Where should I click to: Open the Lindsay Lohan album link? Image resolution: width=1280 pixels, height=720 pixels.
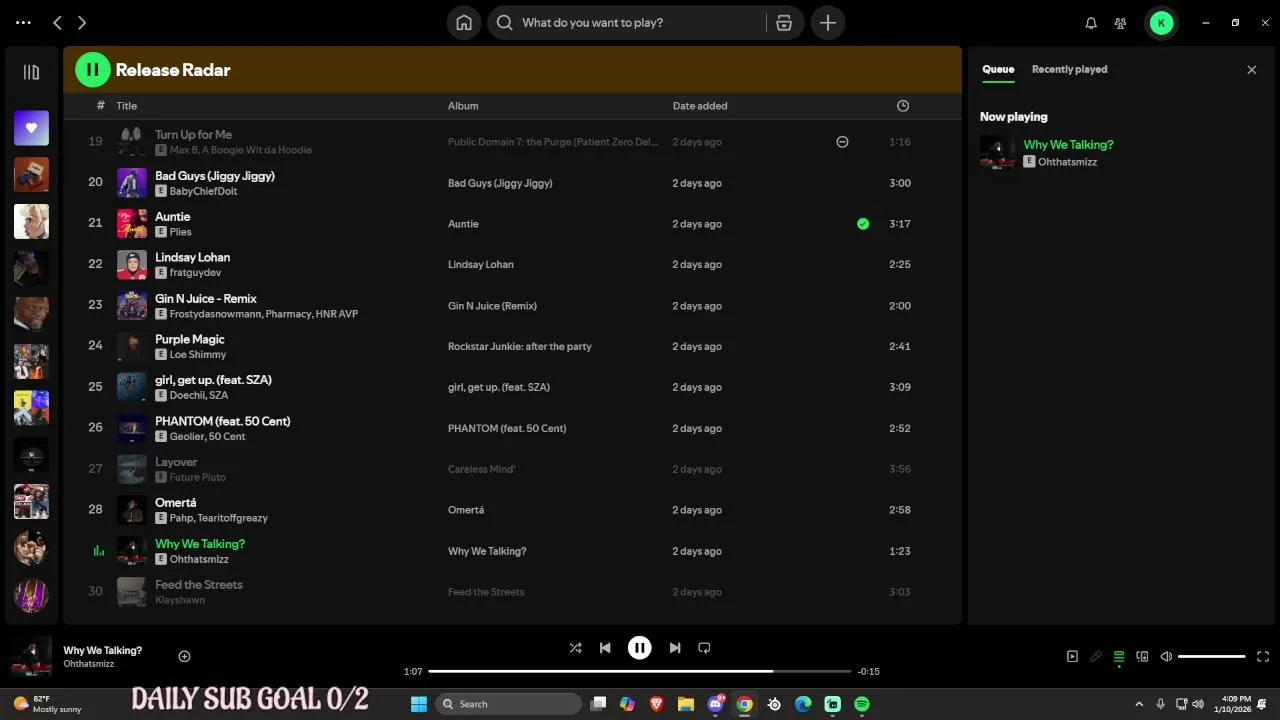coord(480,264)
